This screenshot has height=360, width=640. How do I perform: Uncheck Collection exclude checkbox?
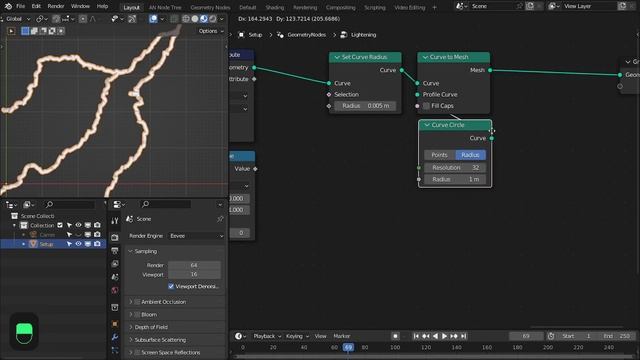pyautogui.click(x=60, y=225)
